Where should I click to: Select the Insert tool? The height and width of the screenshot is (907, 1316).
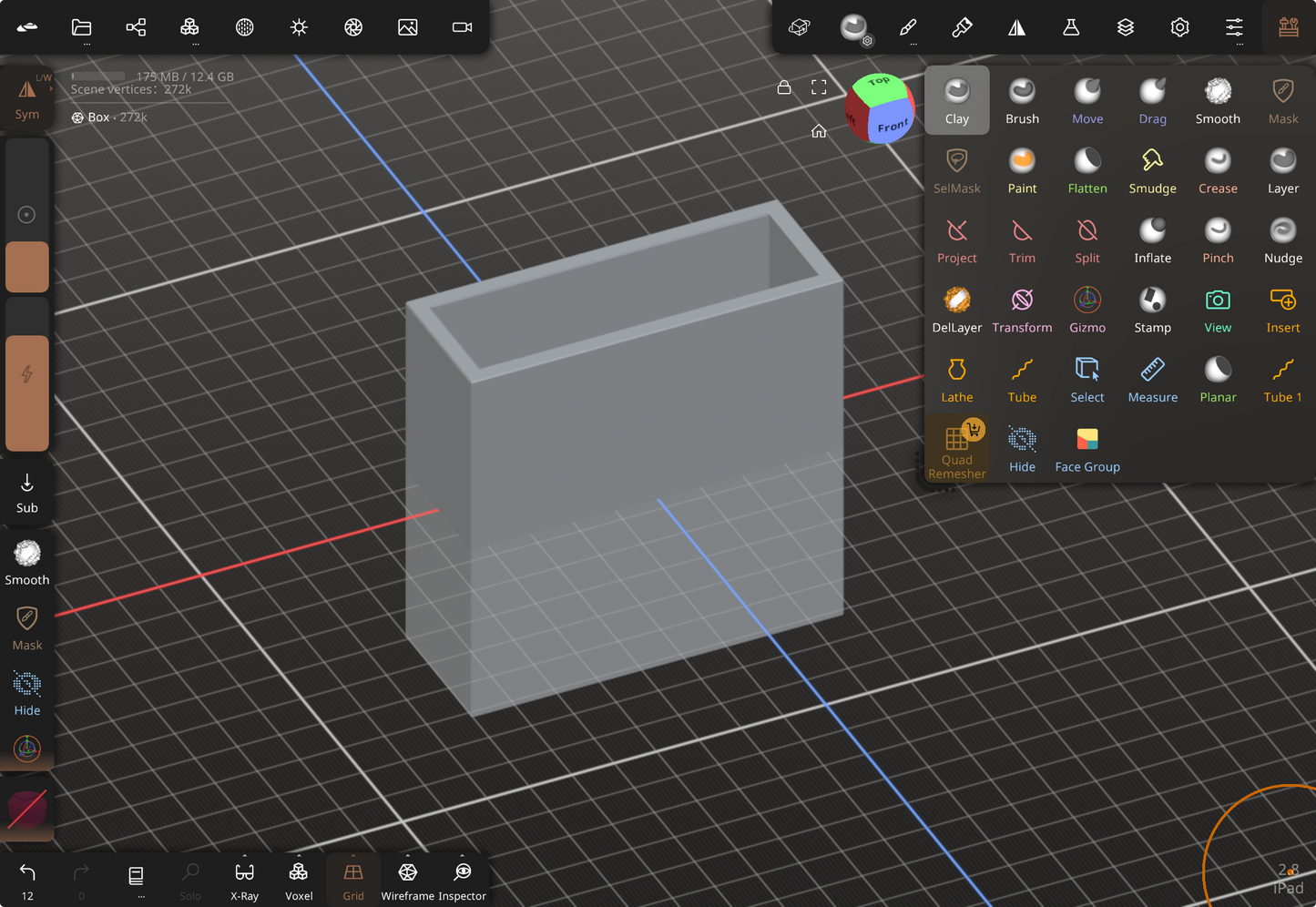click(1283, 310)
